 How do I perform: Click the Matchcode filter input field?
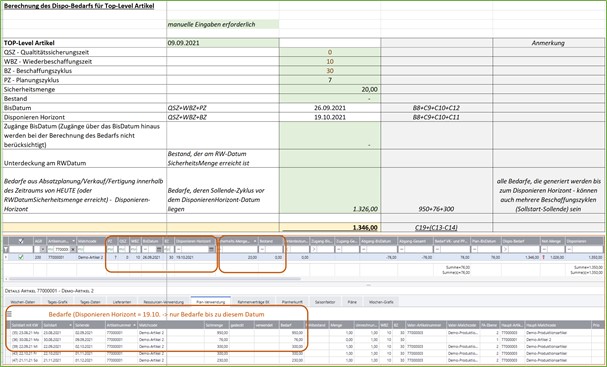coord(91,250)
